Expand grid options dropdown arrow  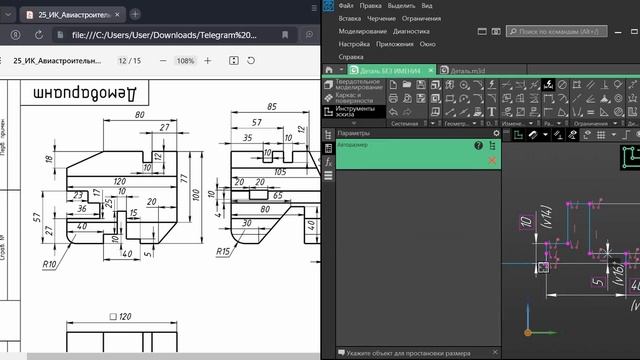pyautogui.click(x=613, y=135)
